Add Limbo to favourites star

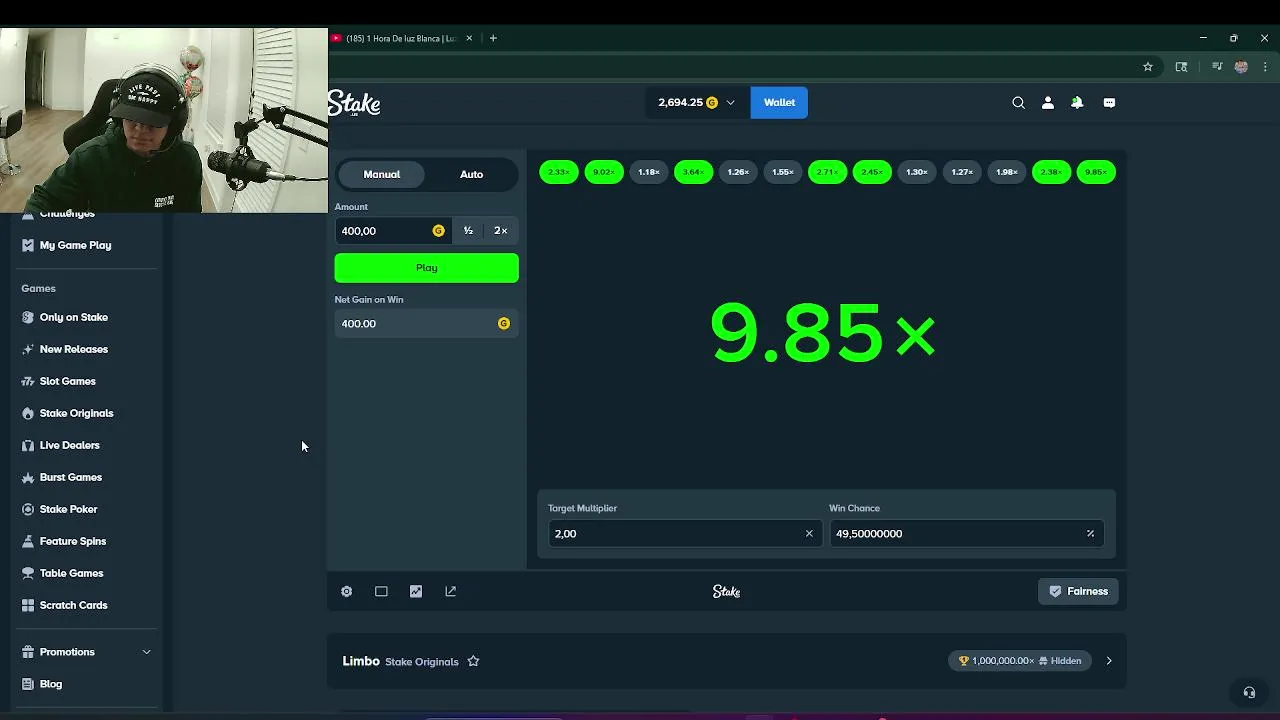(x=473, y=661)
